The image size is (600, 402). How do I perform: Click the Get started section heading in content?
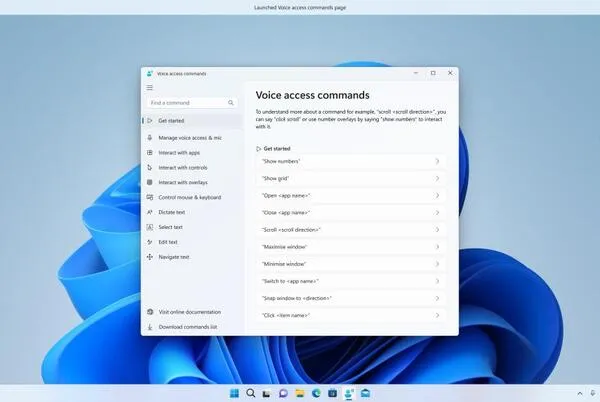[x=277, y=148]
